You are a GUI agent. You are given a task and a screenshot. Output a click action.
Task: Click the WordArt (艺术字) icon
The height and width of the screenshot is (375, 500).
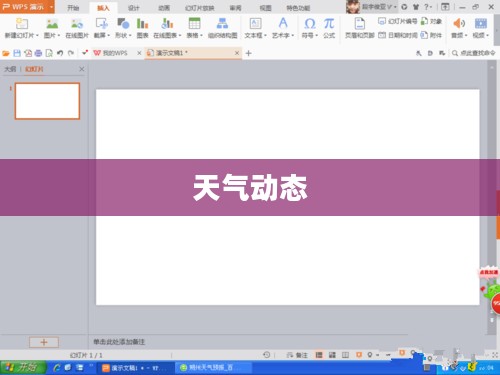(x=283, y=23)
